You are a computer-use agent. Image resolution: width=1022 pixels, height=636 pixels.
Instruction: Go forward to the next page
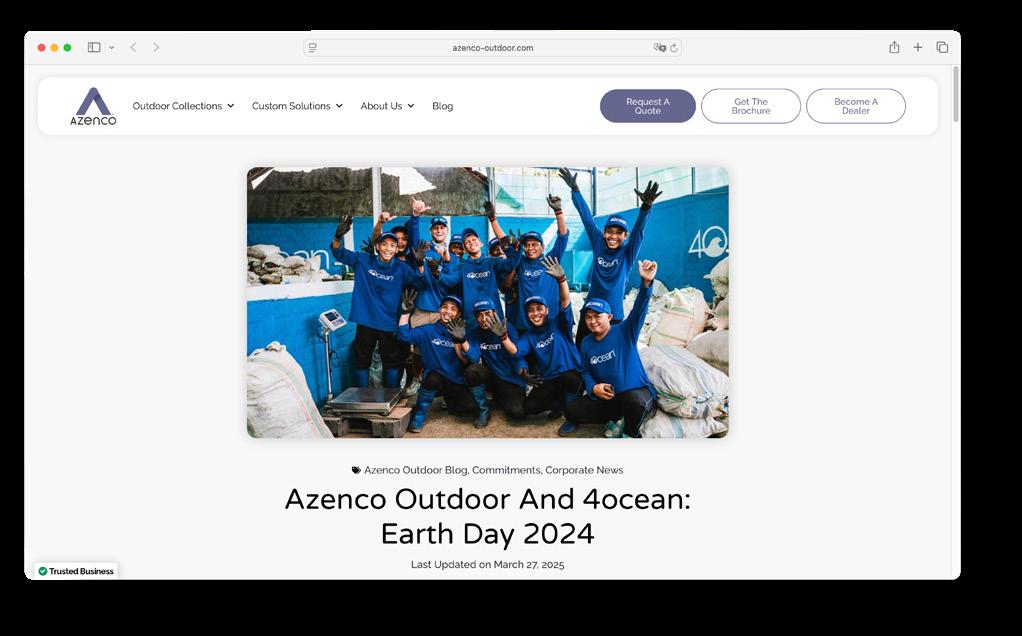(x=156, y=48)
